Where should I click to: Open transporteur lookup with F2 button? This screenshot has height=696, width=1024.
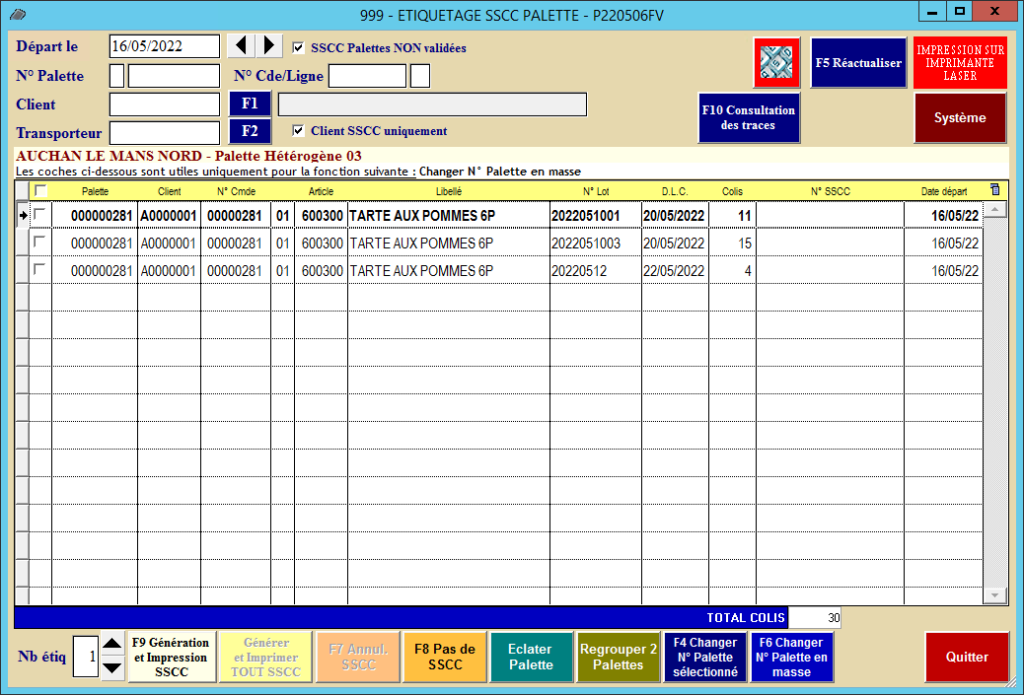tap(250, 131)
